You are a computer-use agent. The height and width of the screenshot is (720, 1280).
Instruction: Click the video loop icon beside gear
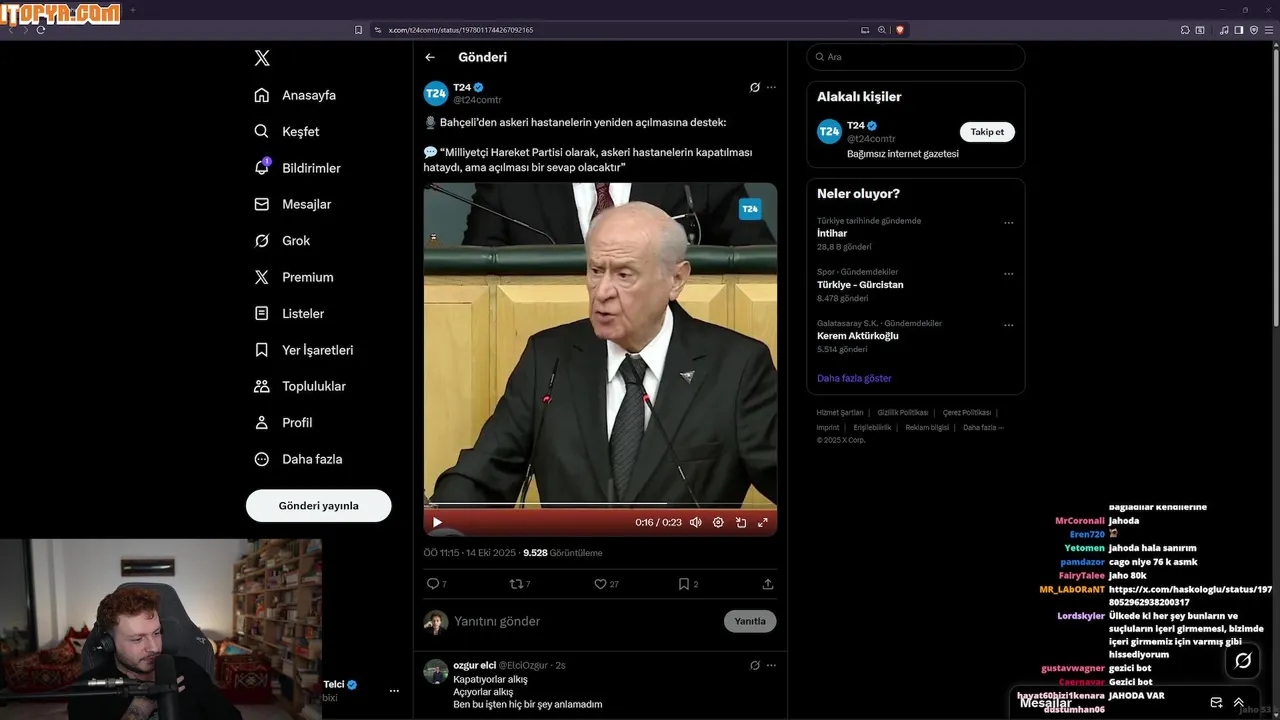point(741,522)
